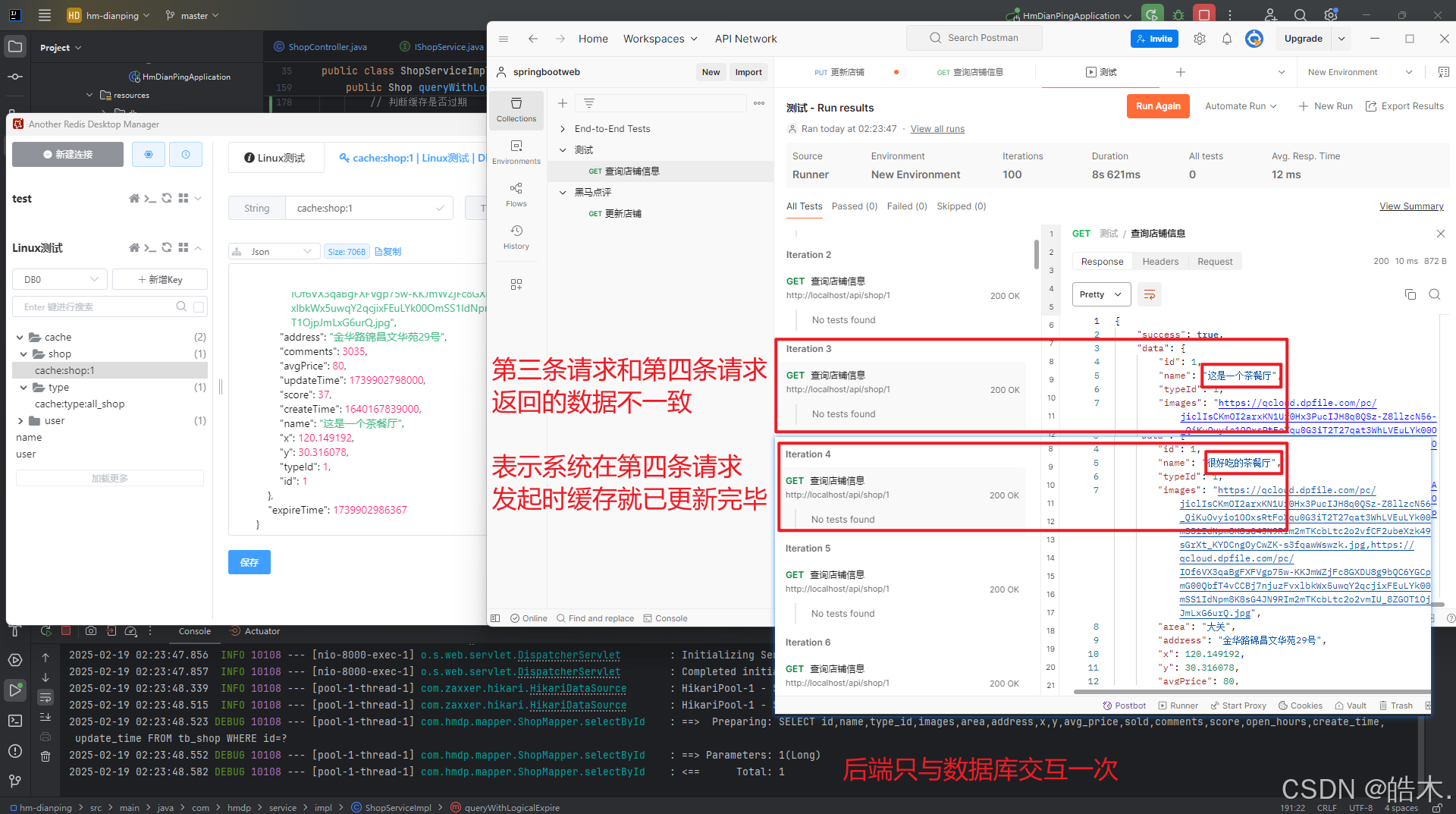
Task: Click 新增Key button
Action: point(160,280)
